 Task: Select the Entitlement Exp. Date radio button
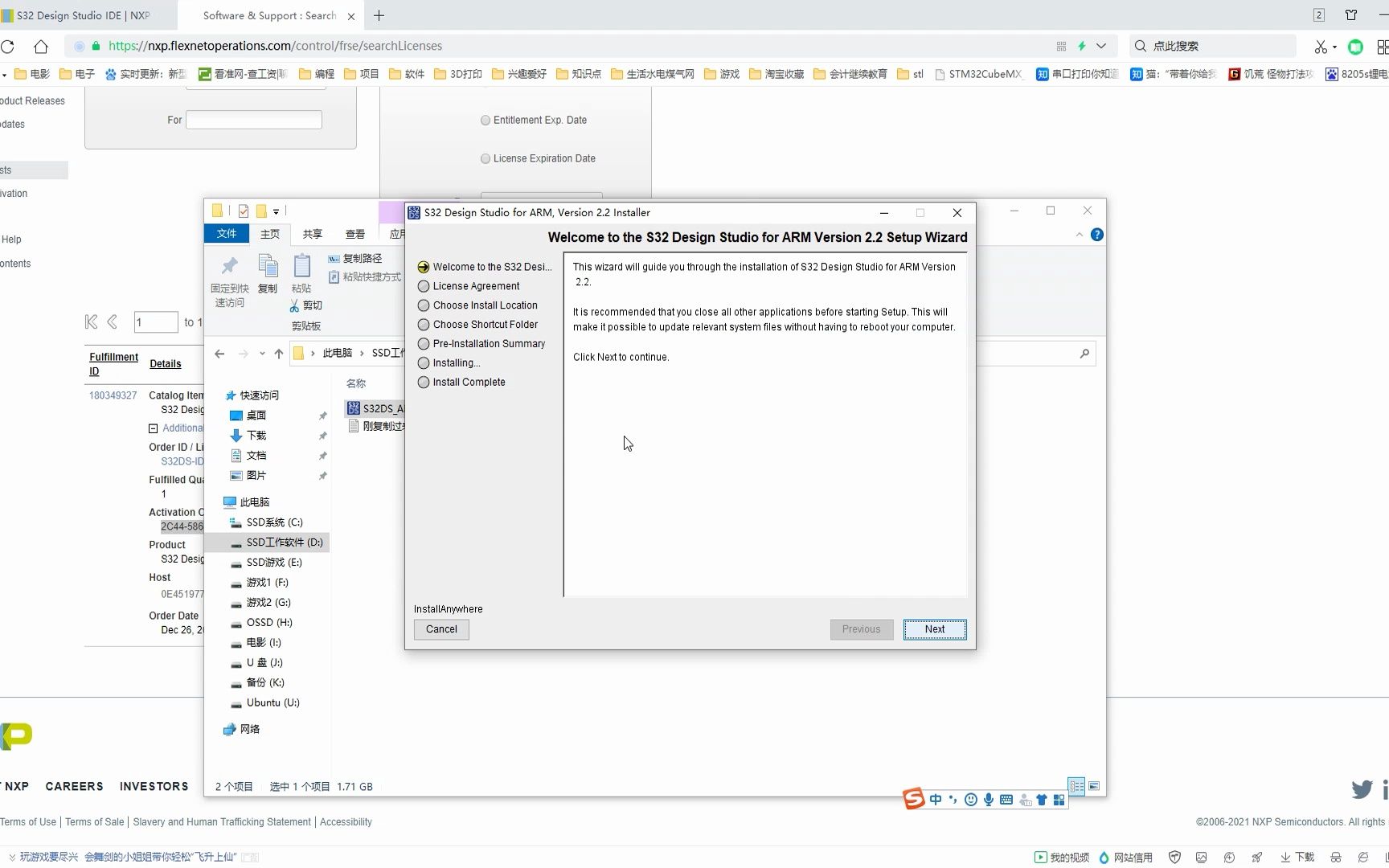pos(486,121)
